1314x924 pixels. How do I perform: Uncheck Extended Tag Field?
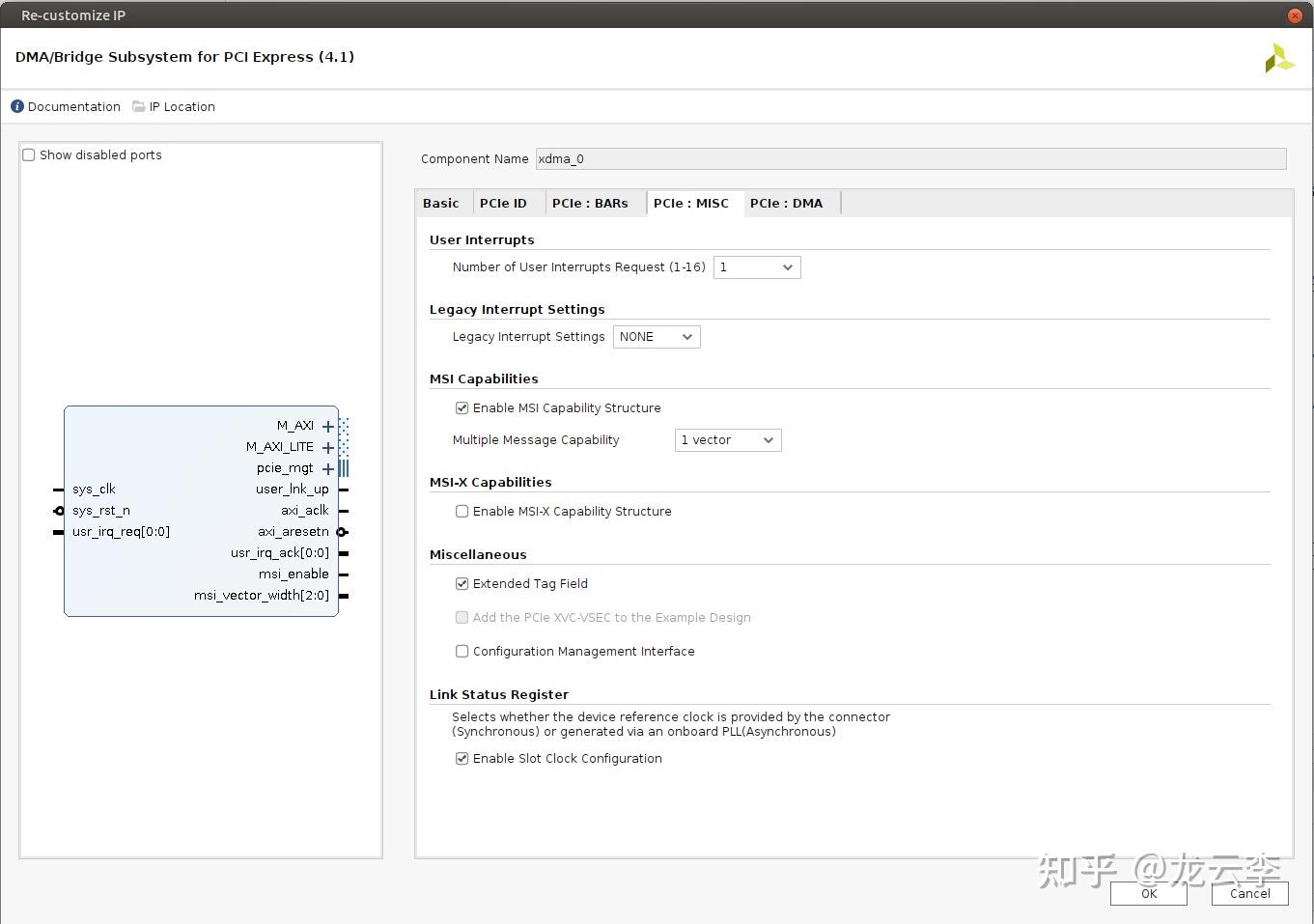[x=461, y=583]
